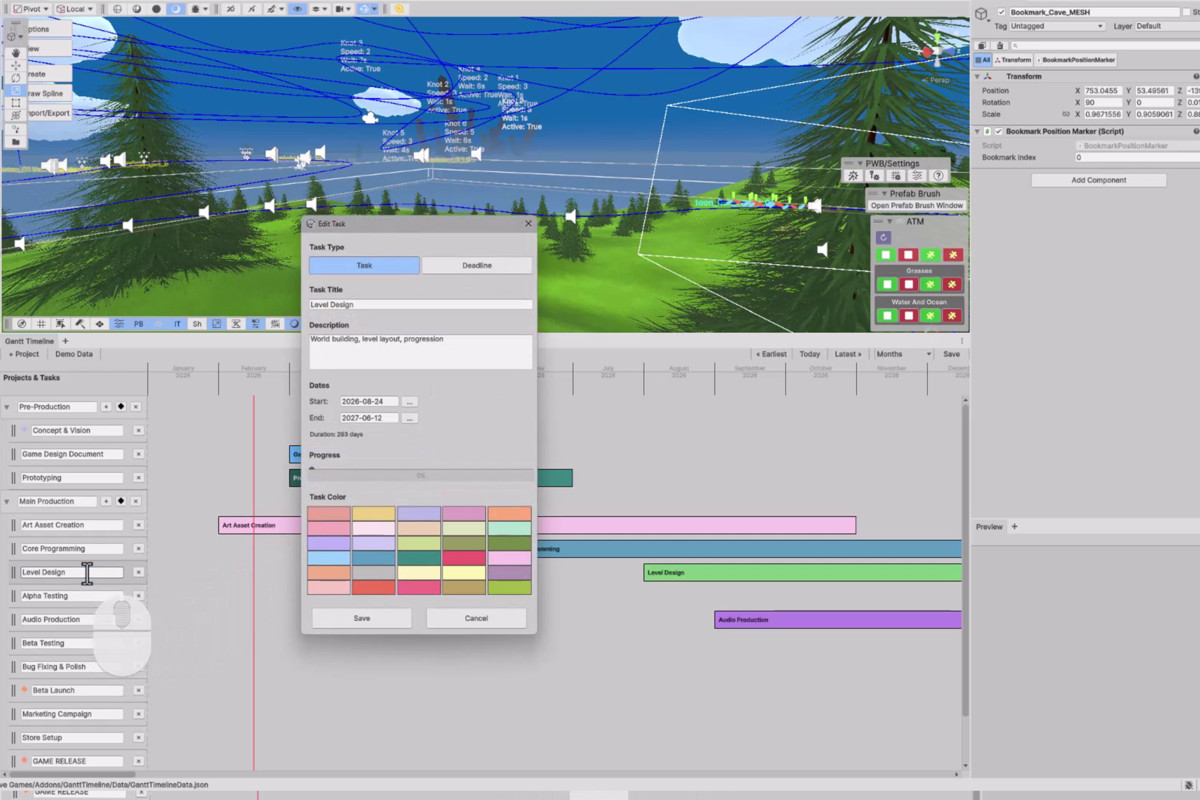Viewport: 1200px width, 800px height.
Task: Jump to Today on timeline
Action: [810, 354]
